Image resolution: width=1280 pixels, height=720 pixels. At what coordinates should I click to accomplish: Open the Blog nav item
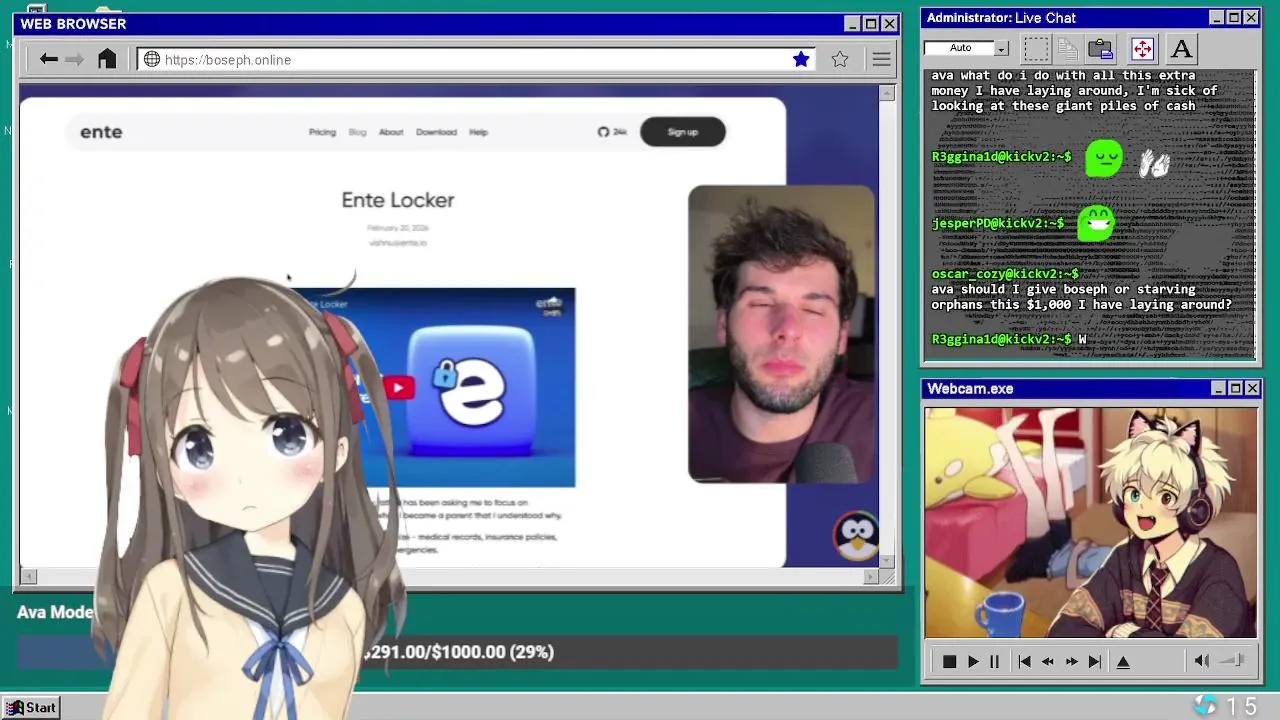pyautogui.click(x=357, y=132)
